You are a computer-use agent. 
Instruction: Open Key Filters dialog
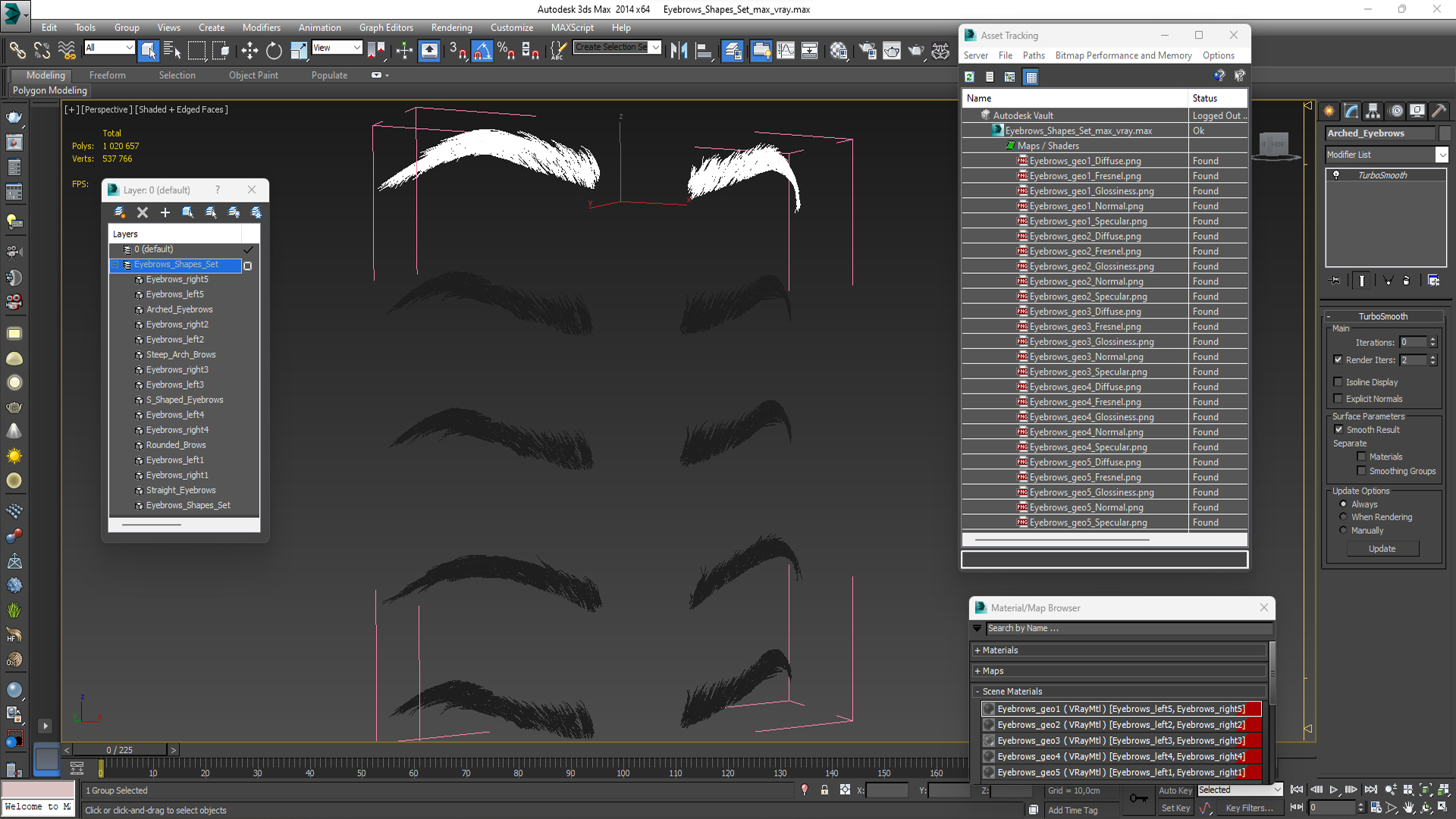[1249, 808]
